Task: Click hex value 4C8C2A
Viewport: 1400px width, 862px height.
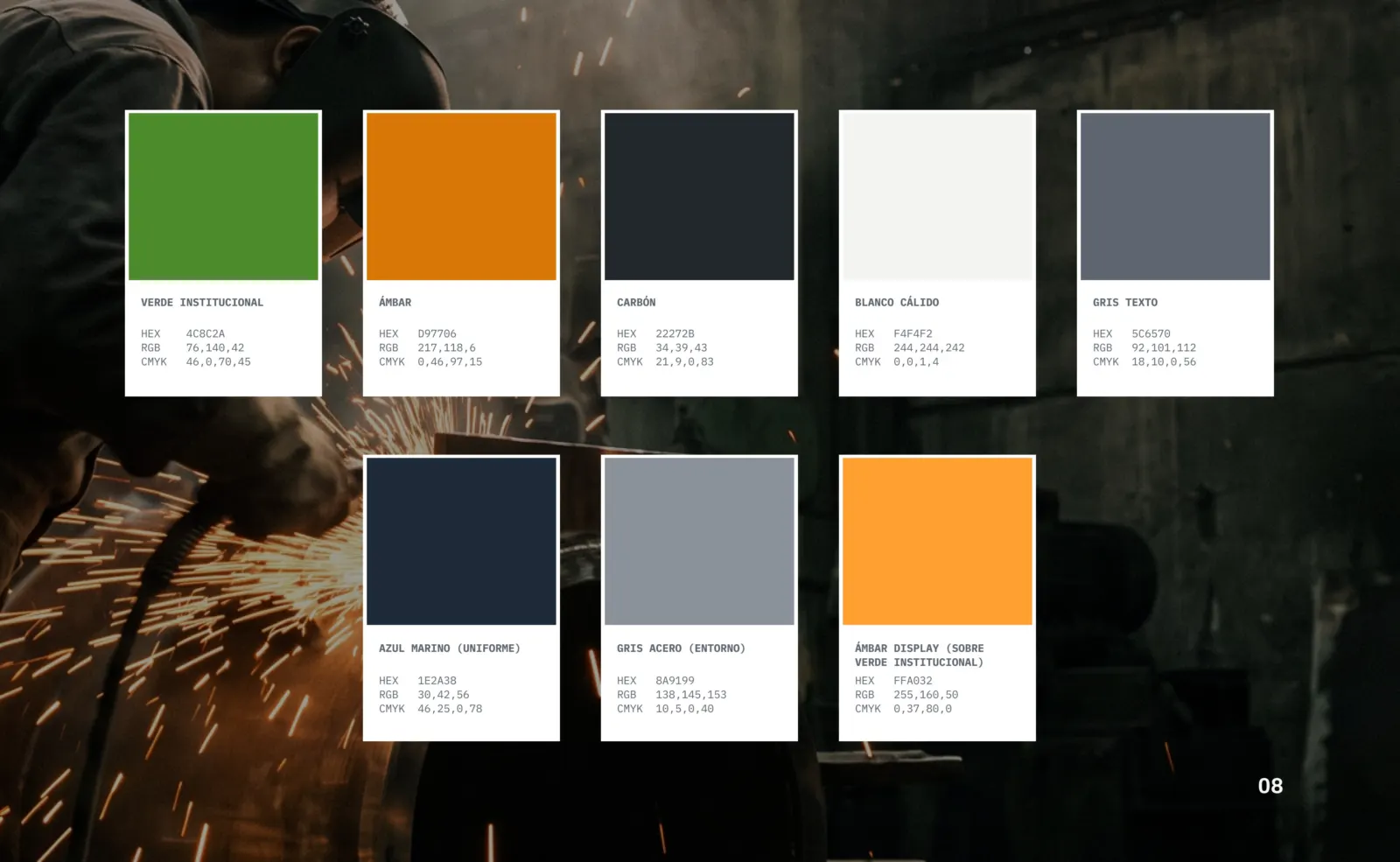Action: tap(206, 333)
